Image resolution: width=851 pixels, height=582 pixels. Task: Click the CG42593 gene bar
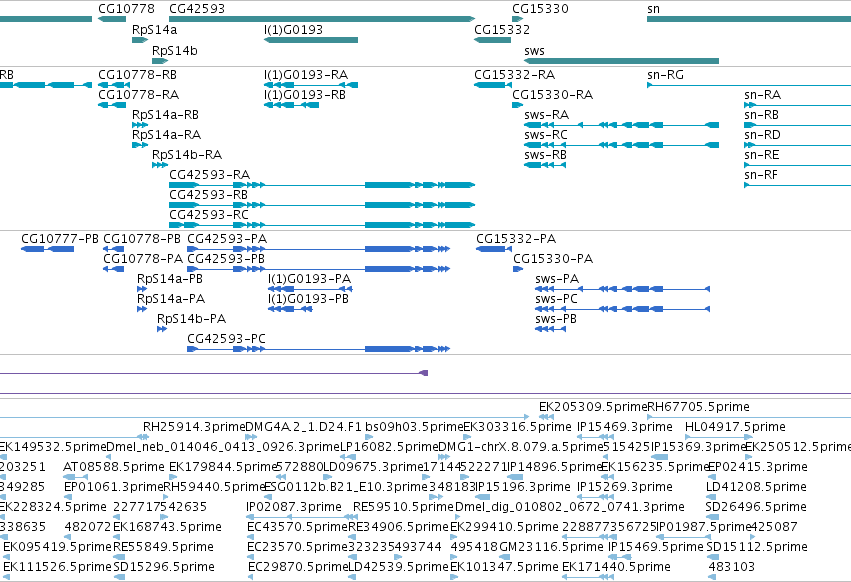coord(322,19)
